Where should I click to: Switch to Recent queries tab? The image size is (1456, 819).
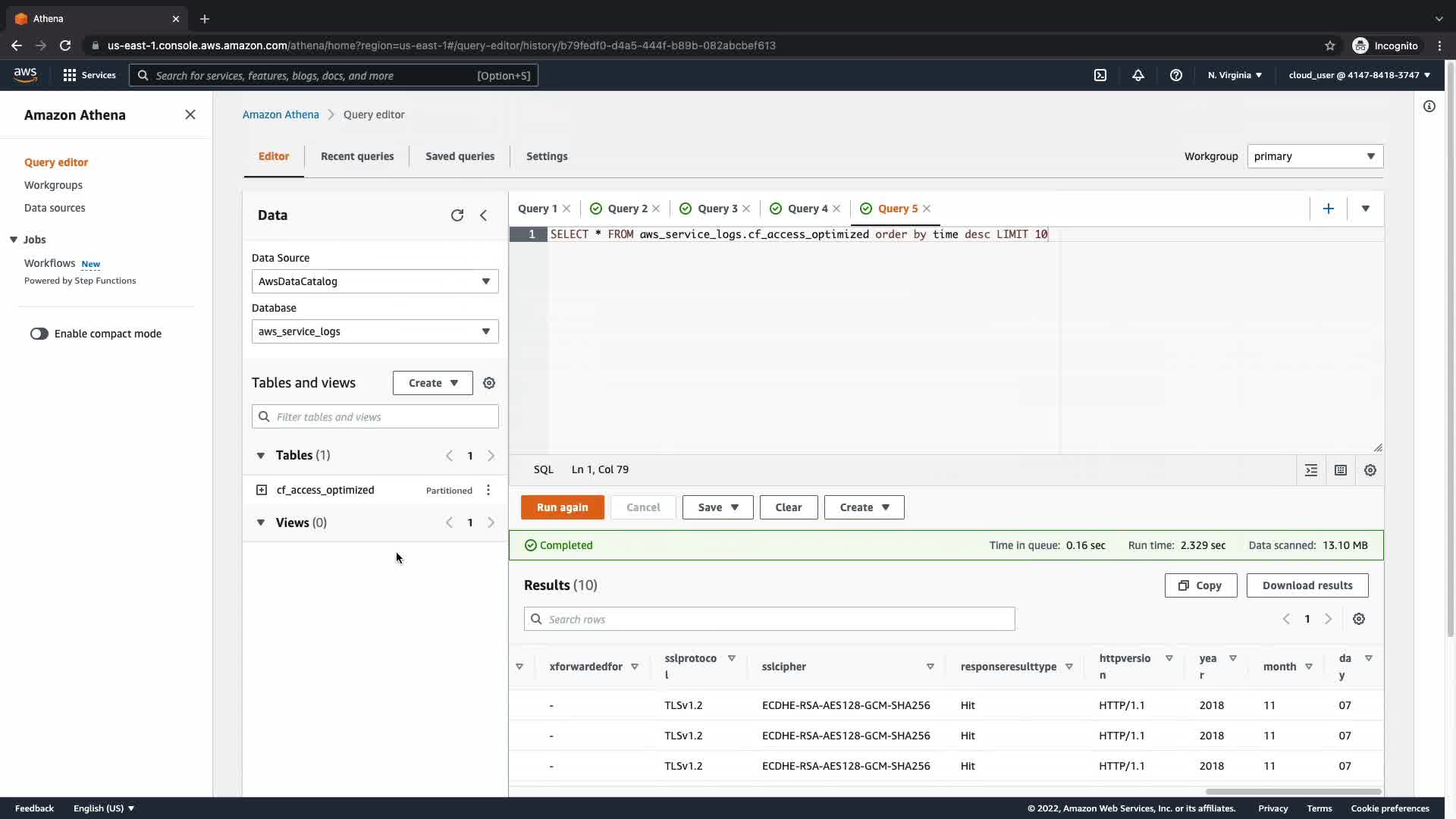click(357, 156)
